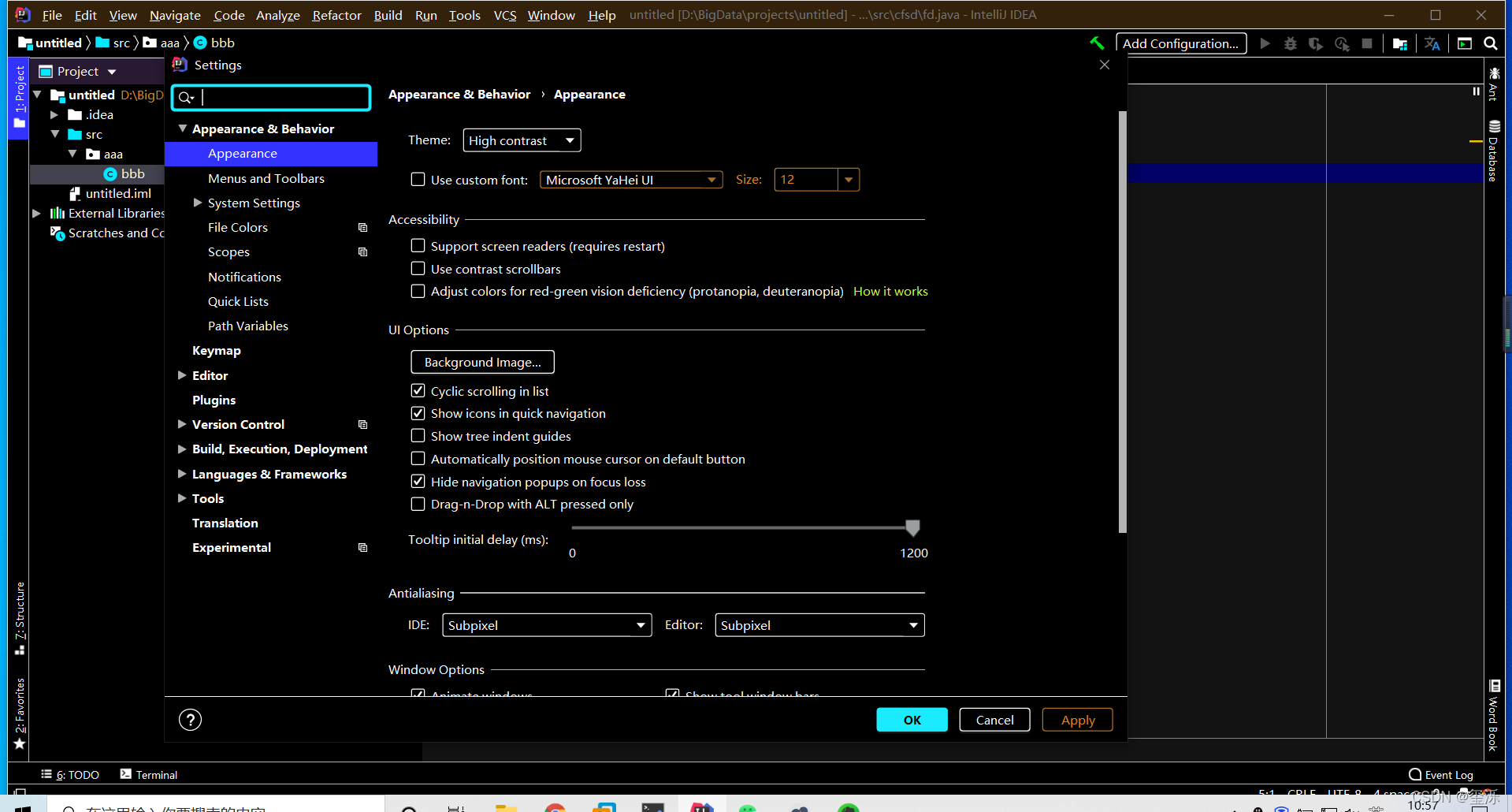The width and height of the screenshot is (1512, 812).
Task: Close the Settings dialog with X
Action: click(x=1105, y=65)
